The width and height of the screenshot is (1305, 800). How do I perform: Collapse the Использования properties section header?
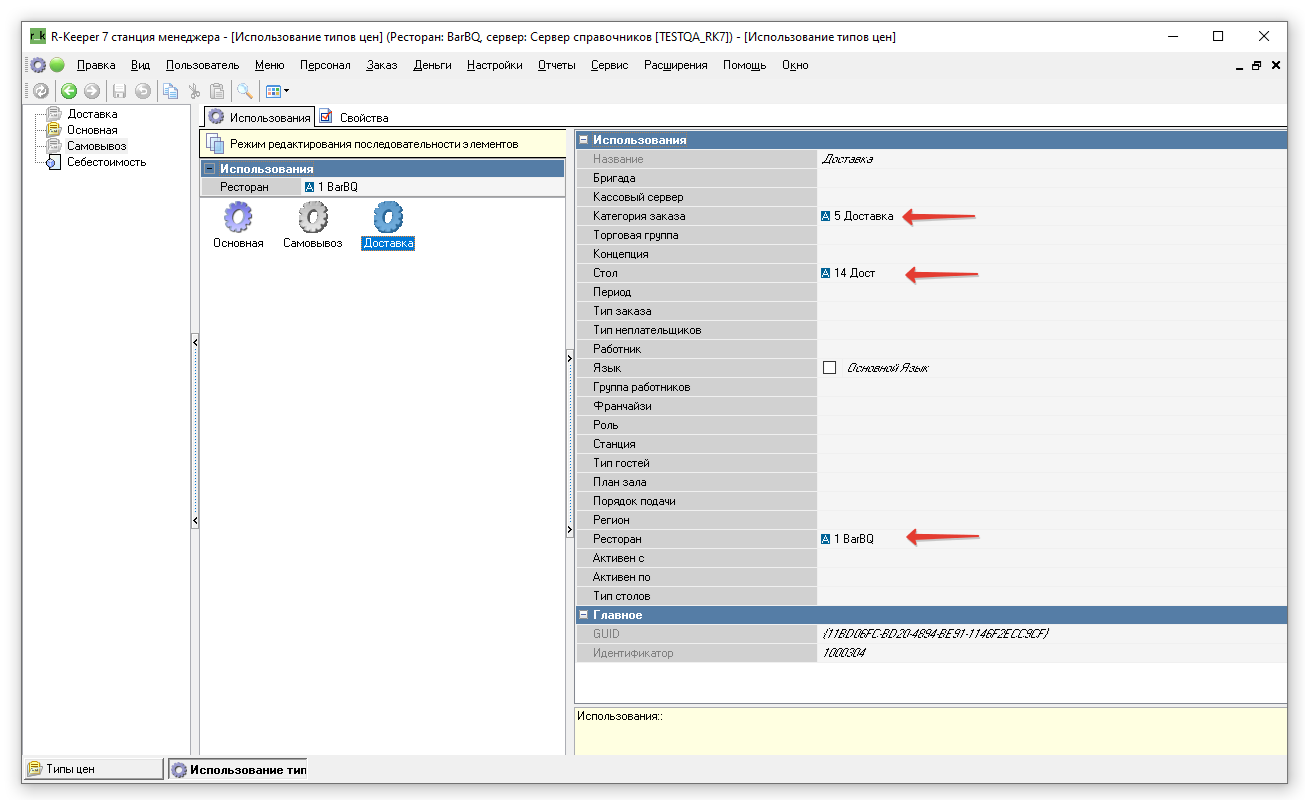[584, 140]
